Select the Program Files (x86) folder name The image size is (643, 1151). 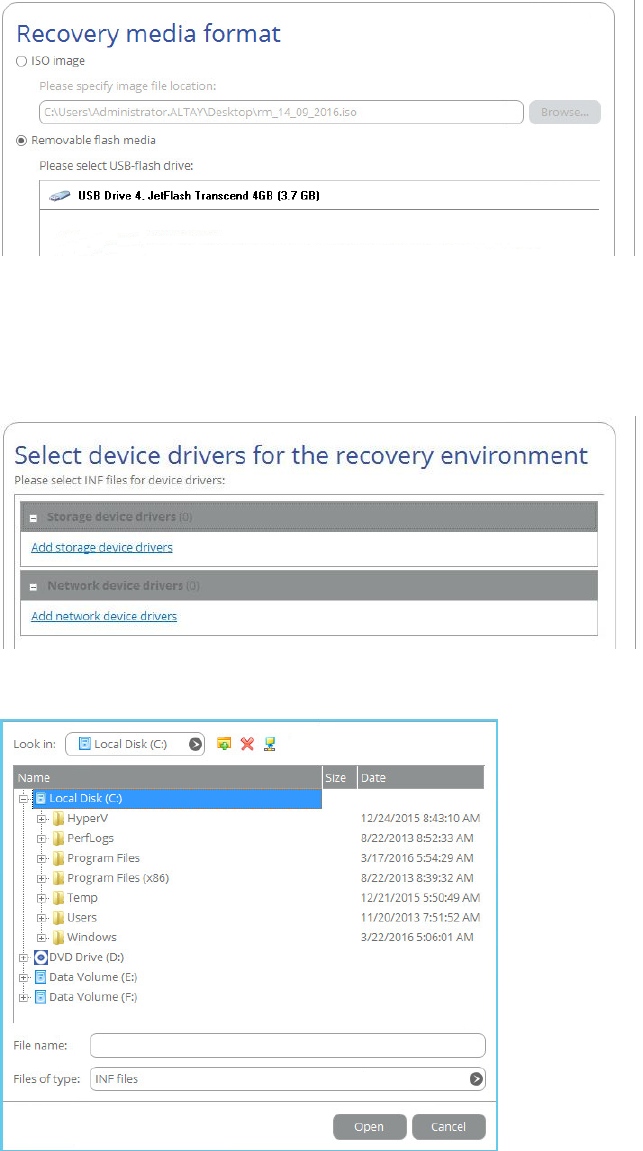pos(118,878)
